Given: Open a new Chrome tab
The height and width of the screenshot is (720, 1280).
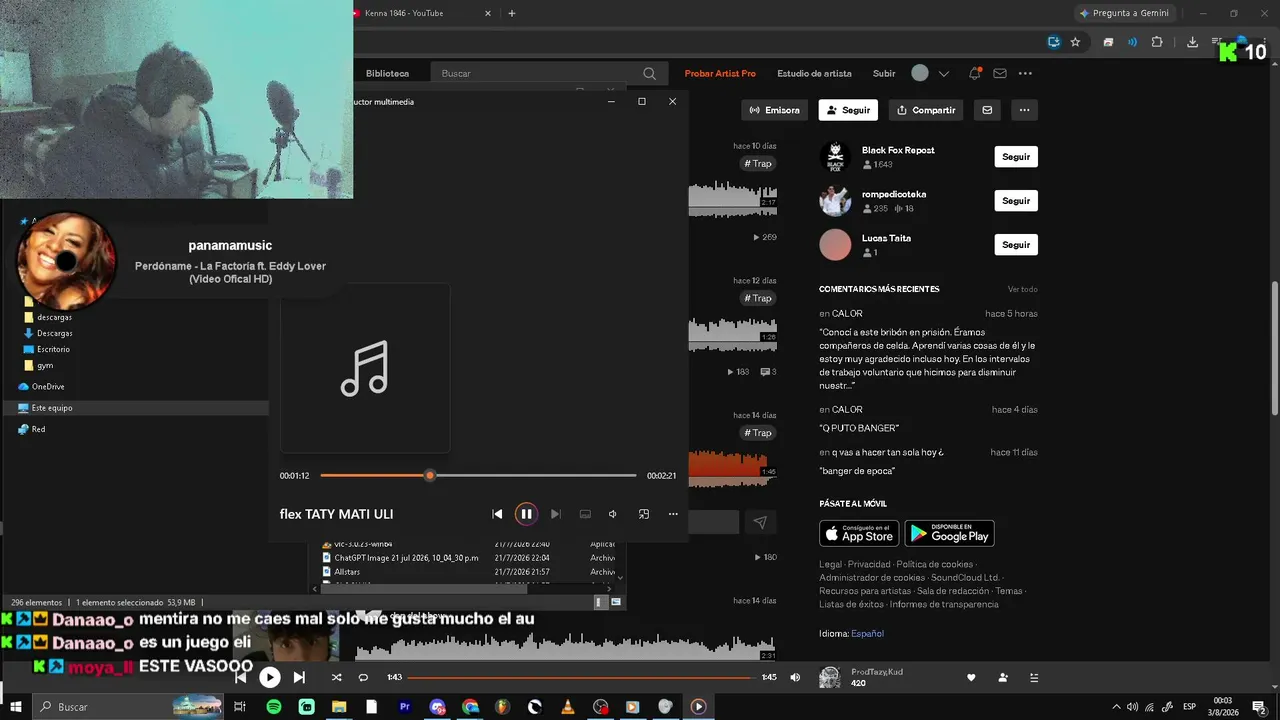Looking at the screenshot, I should (512, 13).
